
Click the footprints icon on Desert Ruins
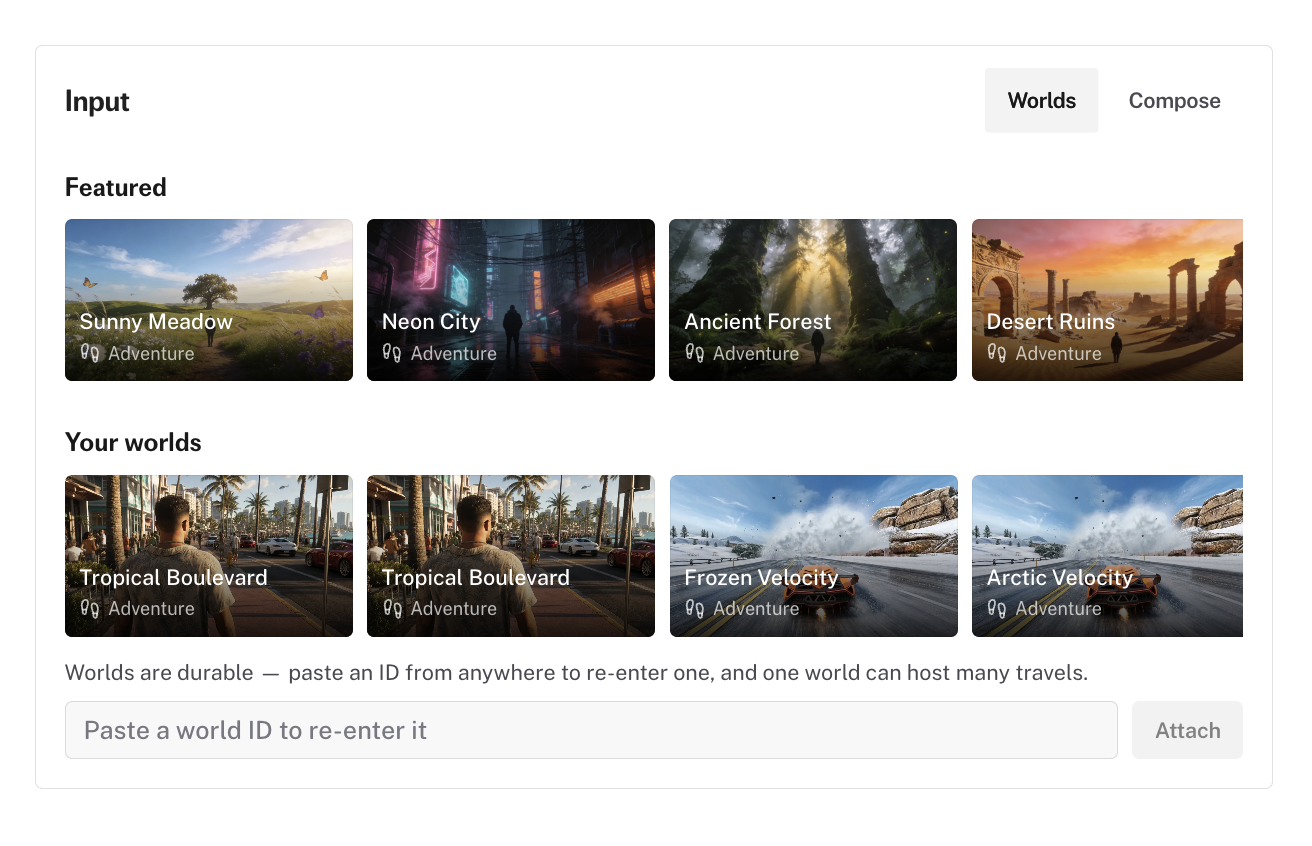(x=997, y=353)
